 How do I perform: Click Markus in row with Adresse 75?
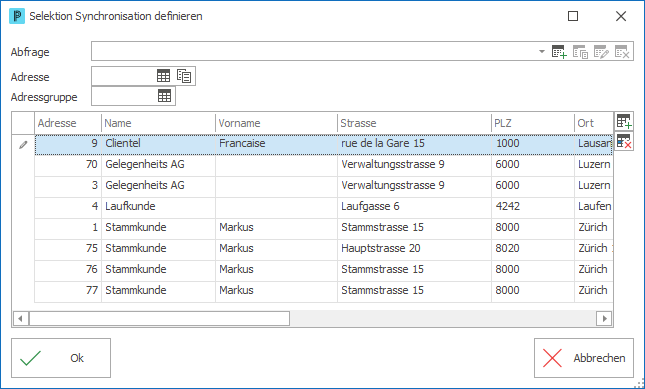tap(276, 248)
